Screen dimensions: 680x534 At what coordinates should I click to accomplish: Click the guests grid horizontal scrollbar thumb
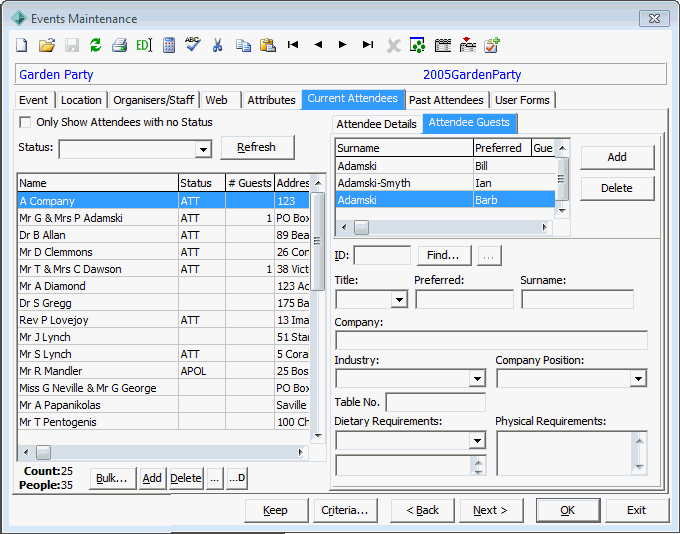point(361,227)
